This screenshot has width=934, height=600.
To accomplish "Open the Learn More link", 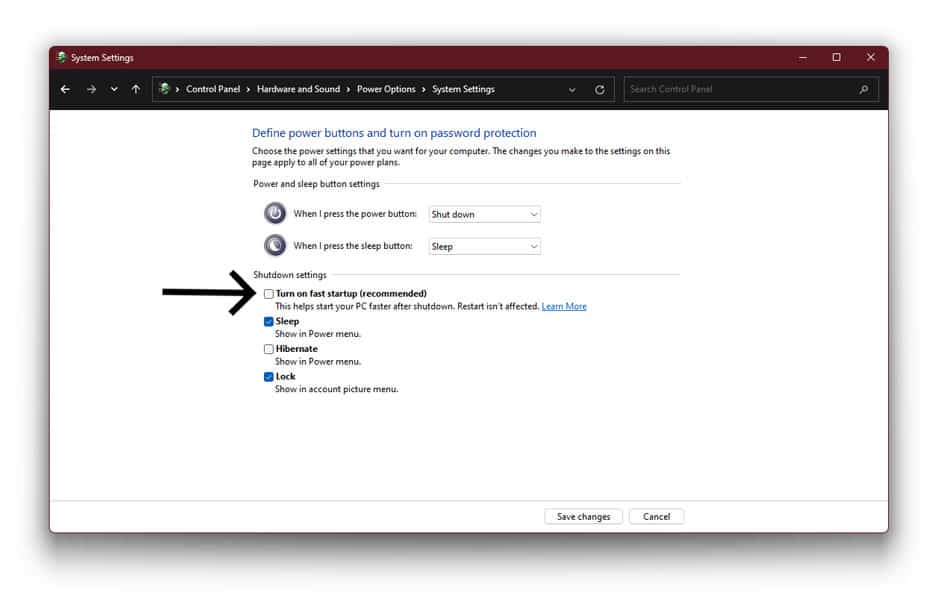I will tap(564, 306).
